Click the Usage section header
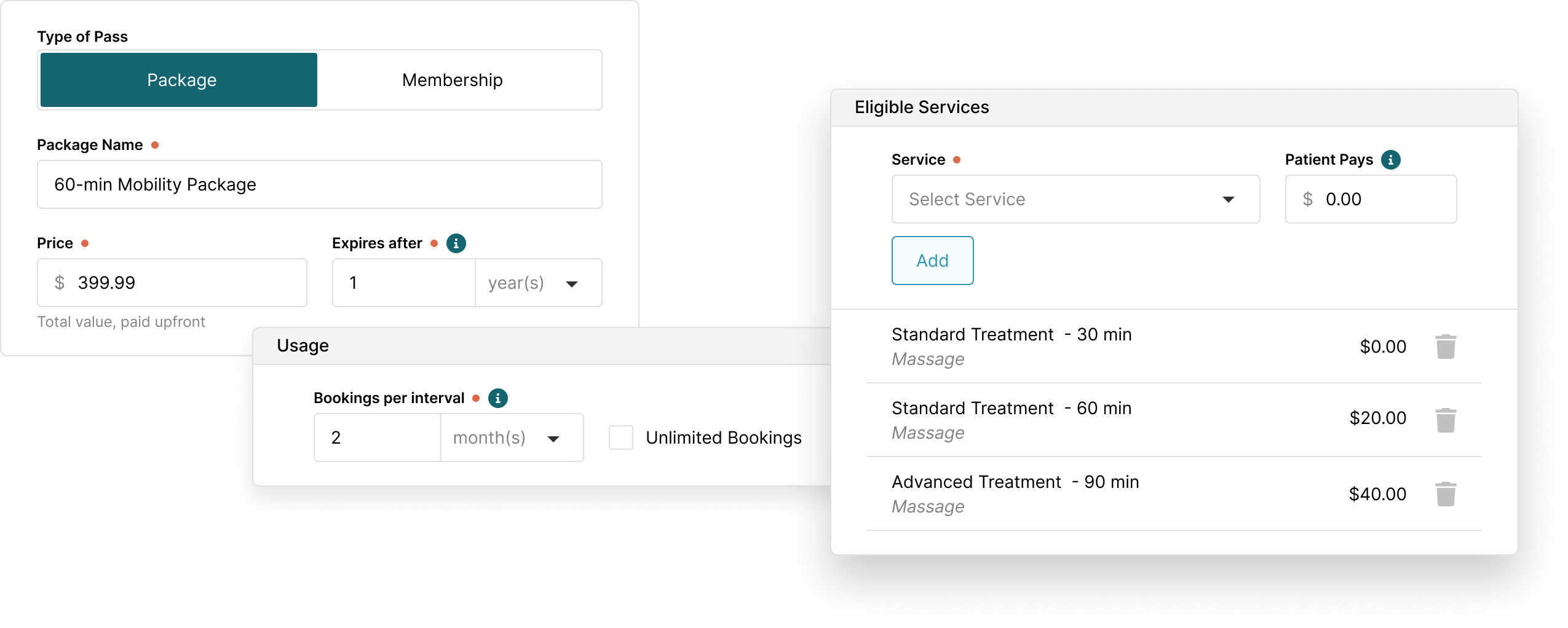The image size is (1568, 628). coord(303,345)
